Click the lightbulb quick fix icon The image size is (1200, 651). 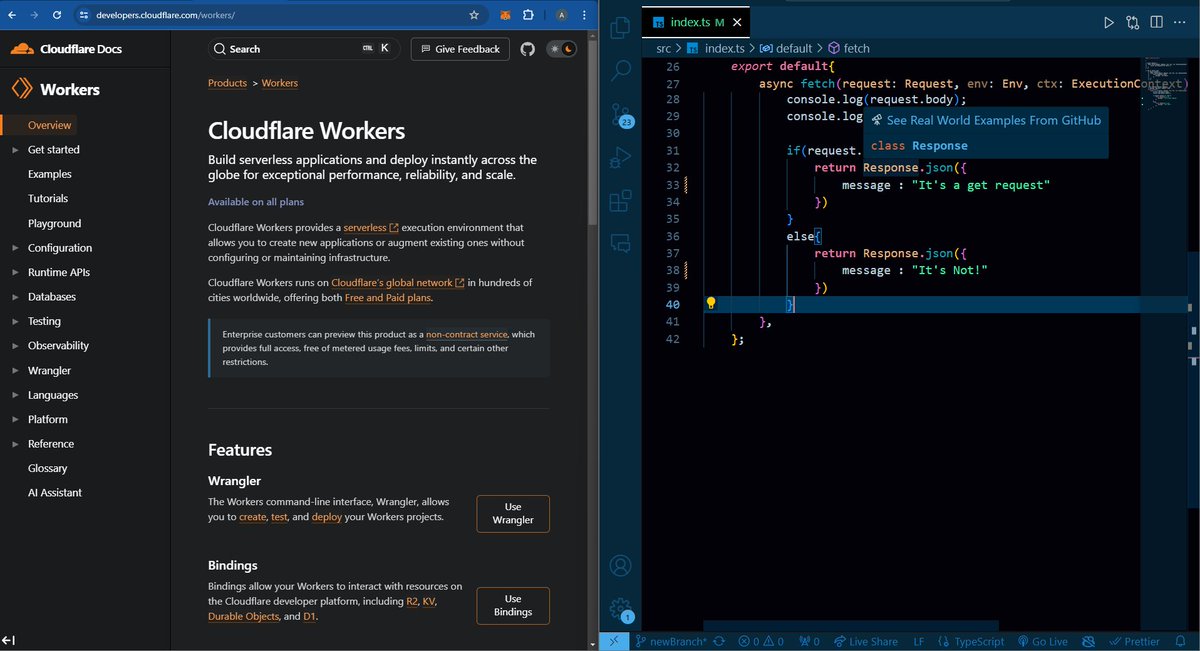click(711, 303)
